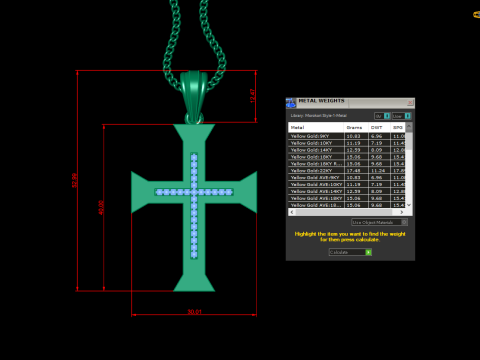Screen dimensions: 480x360
Task: Toggle the cyan button left of User
Action: coord(387,116)
